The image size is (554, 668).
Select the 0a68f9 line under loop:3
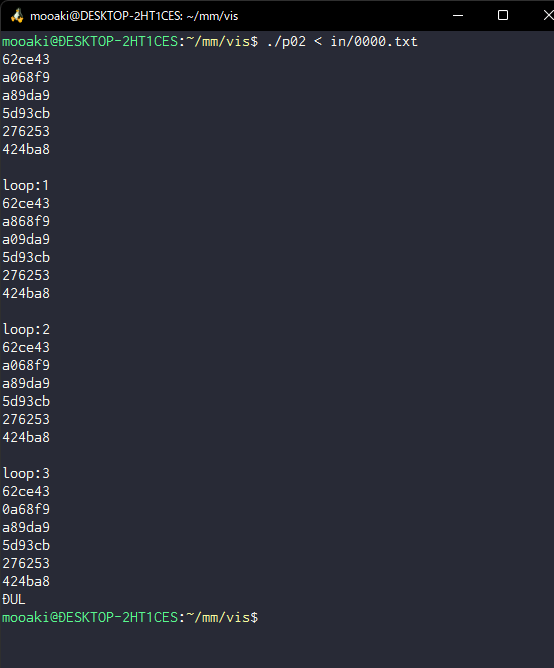pos(26,510)
